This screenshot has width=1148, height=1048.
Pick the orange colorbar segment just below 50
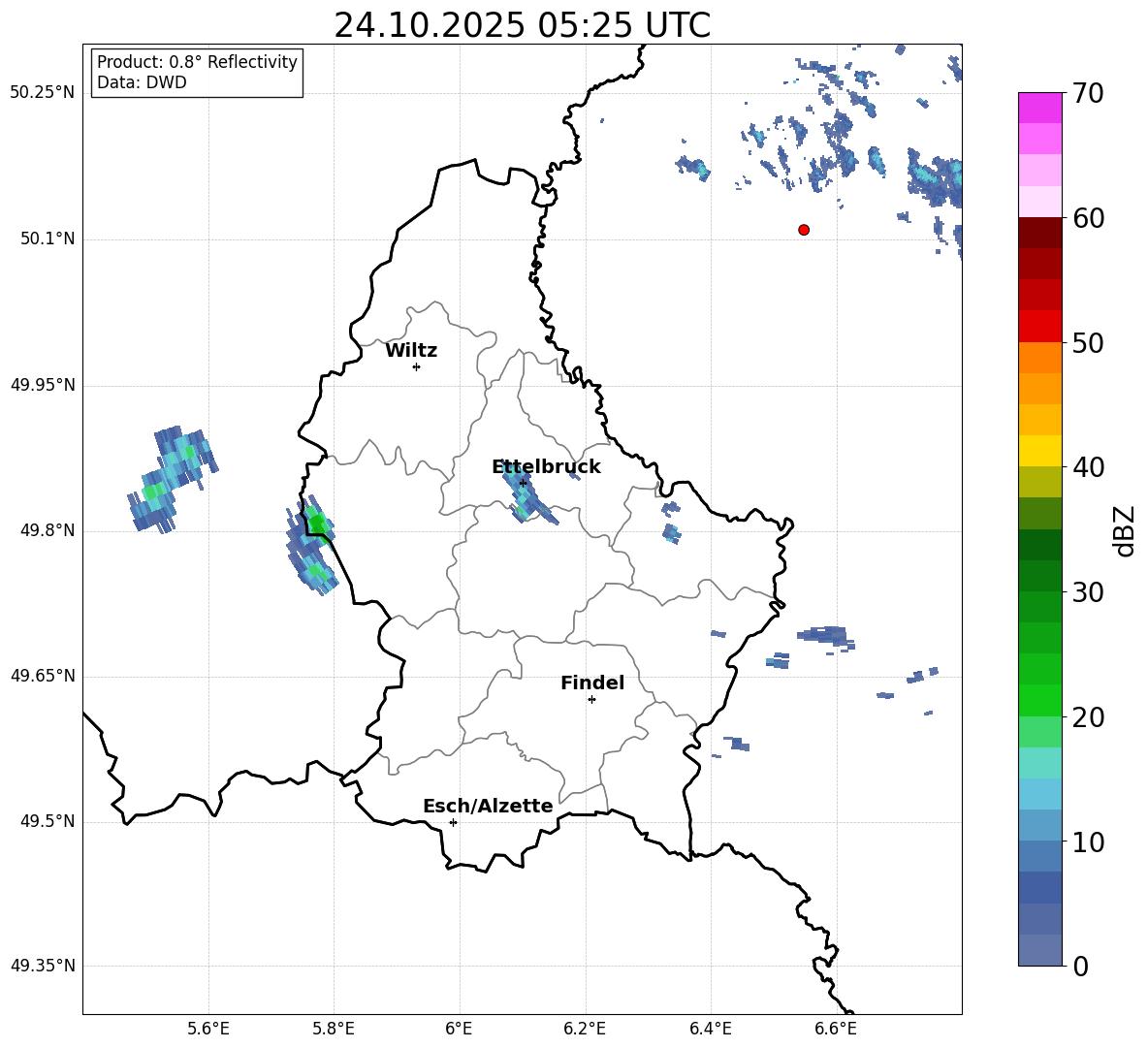tap(1039, 358)
